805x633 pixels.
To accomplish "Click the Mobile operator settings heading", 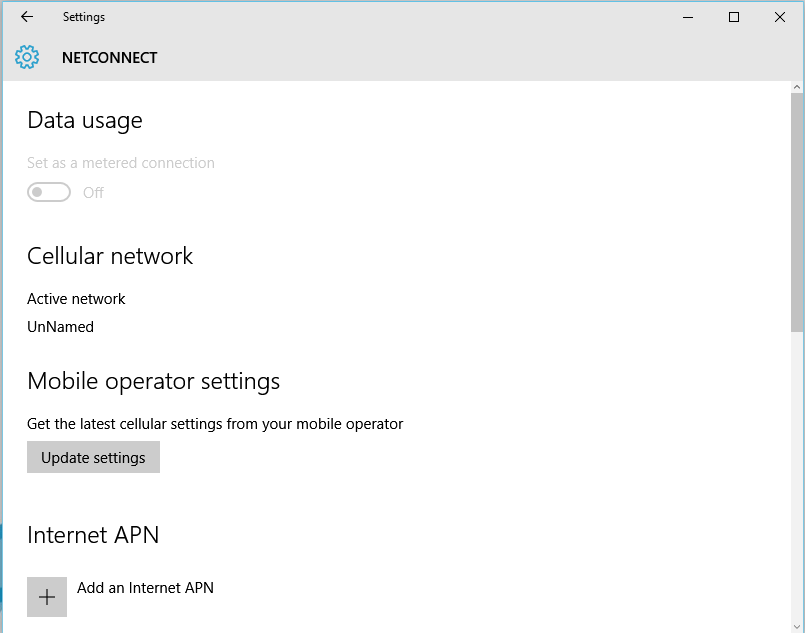I will (153, 382).
